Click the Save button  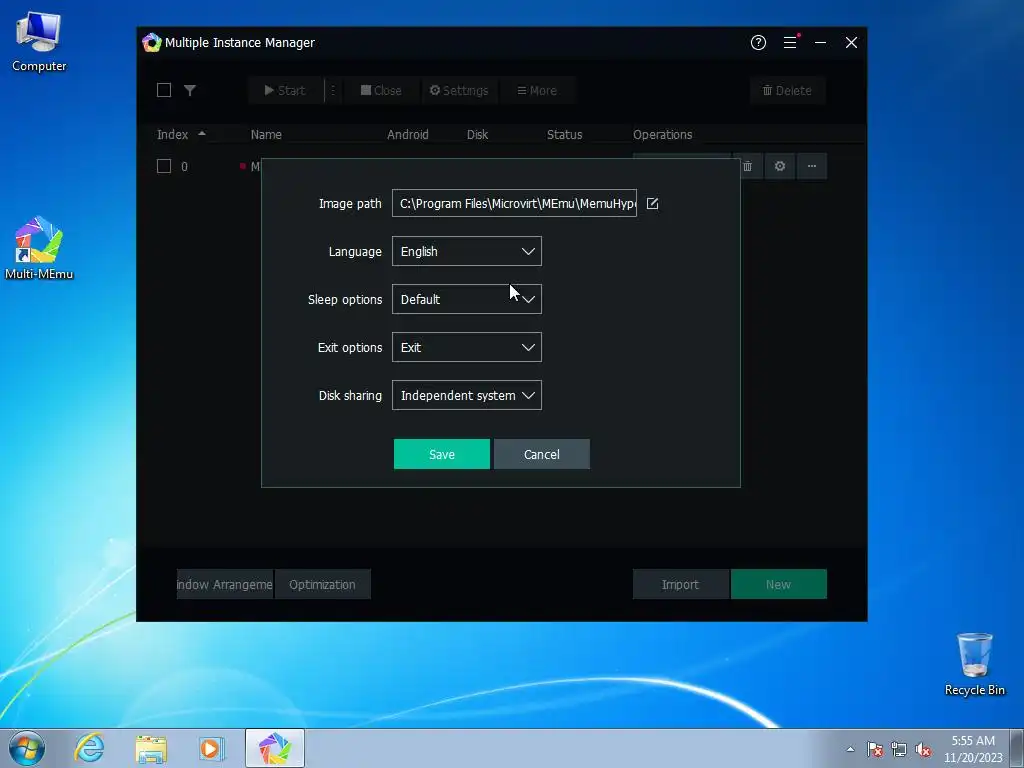[x=441, y=454]
